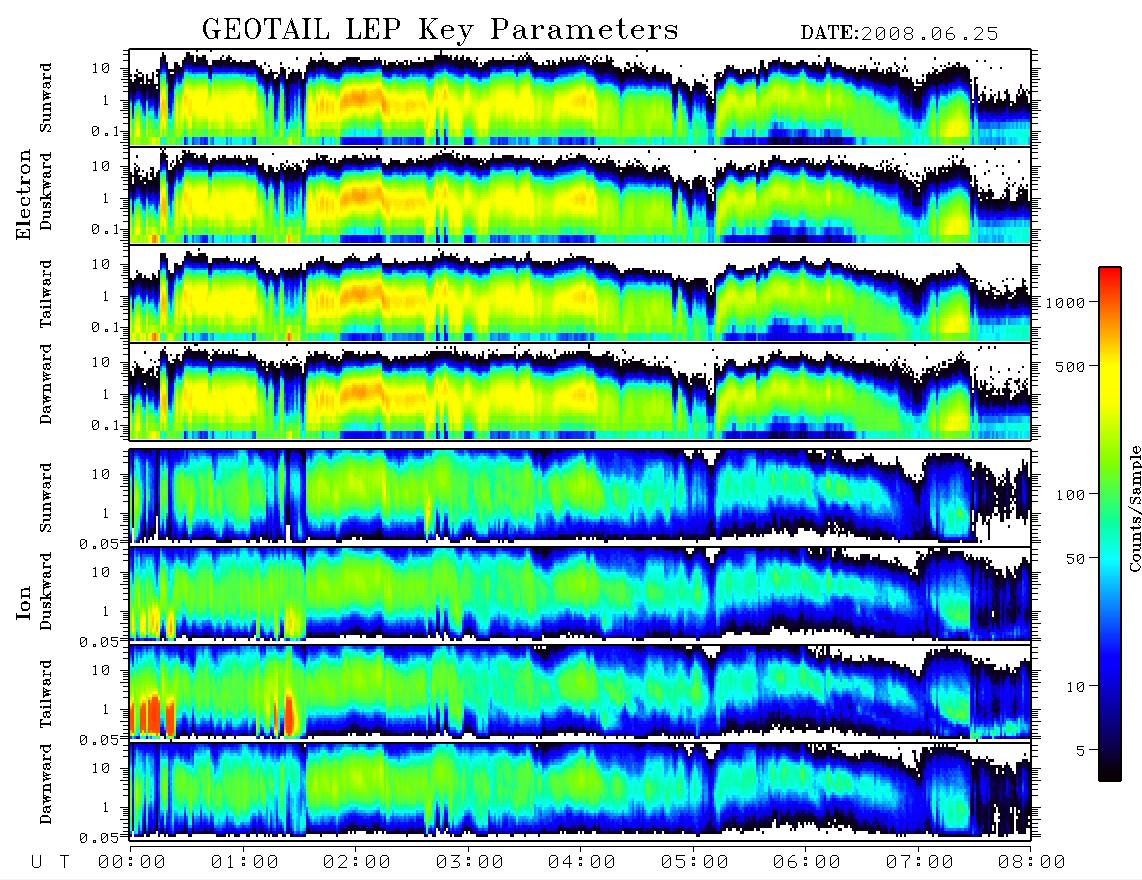Screen dimensions: 1142x880
Task: Click the Ion Tailward spectrogram panel
Action: click(x=580, y=693)
